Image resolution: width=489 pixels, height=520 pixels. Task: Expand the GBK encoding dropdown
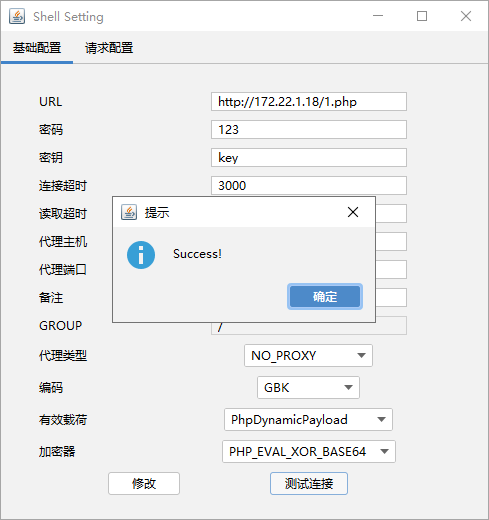308,387
